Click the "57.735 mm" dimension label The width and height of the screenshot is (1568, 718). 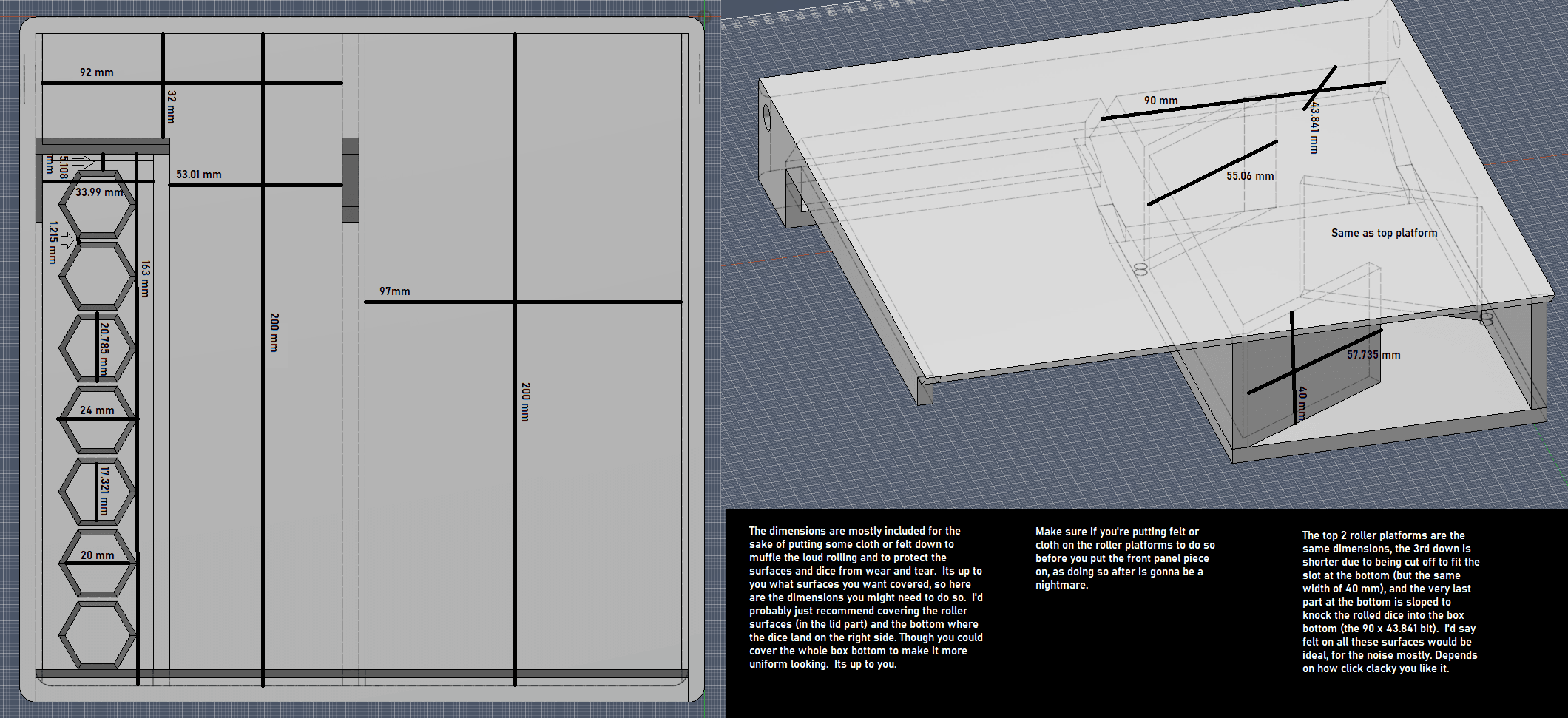click(x=1373, y=355)
